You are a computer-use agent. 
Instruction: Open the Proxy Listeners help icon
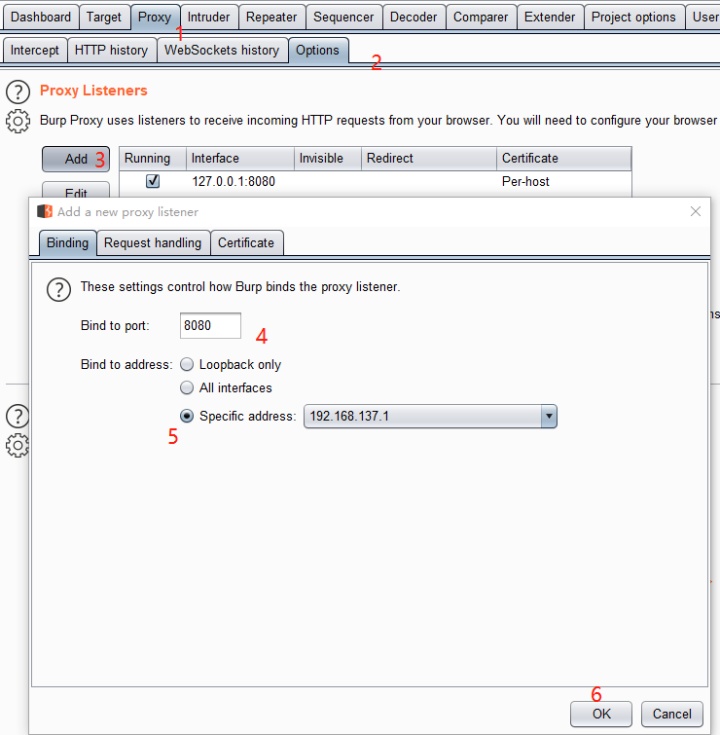point(18,92)
